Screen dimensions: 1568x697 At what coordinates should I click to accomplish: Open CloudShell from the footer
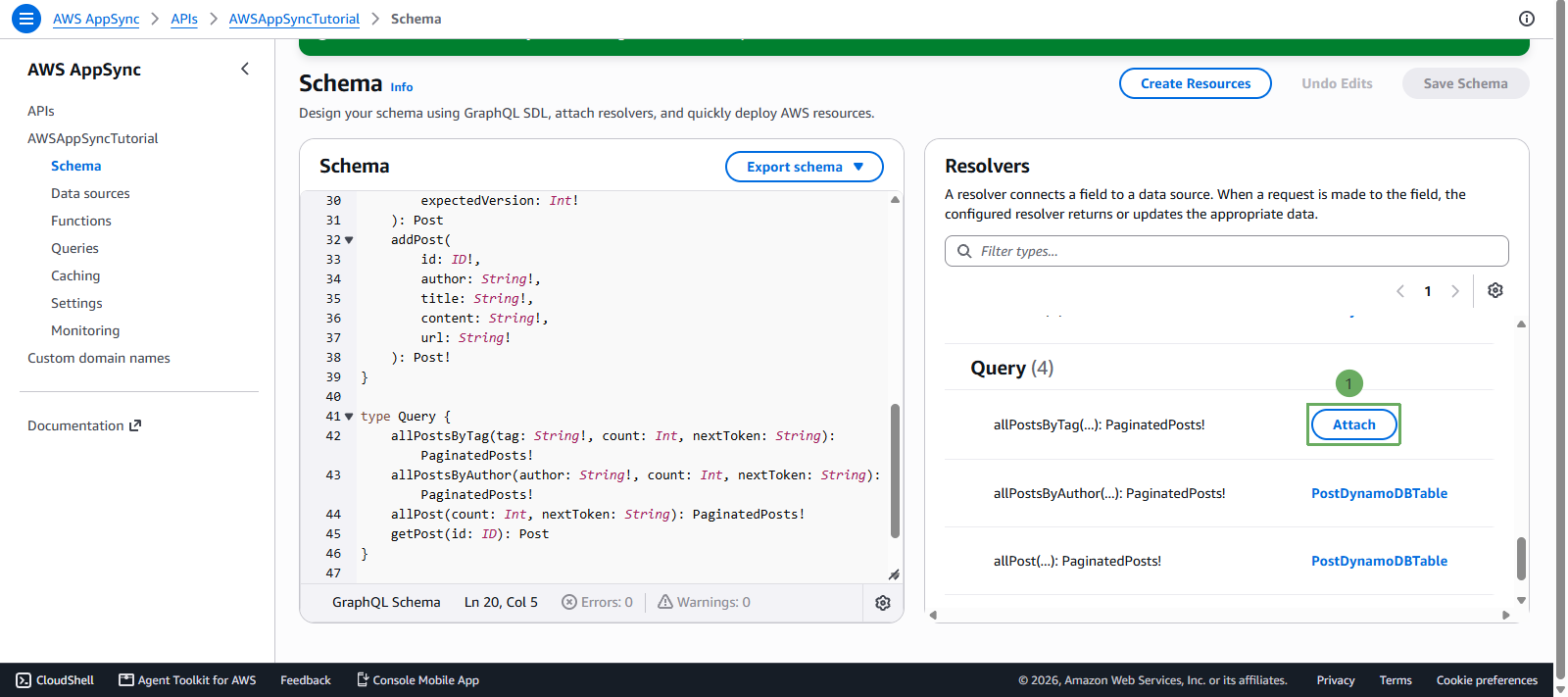click(55, 680)
